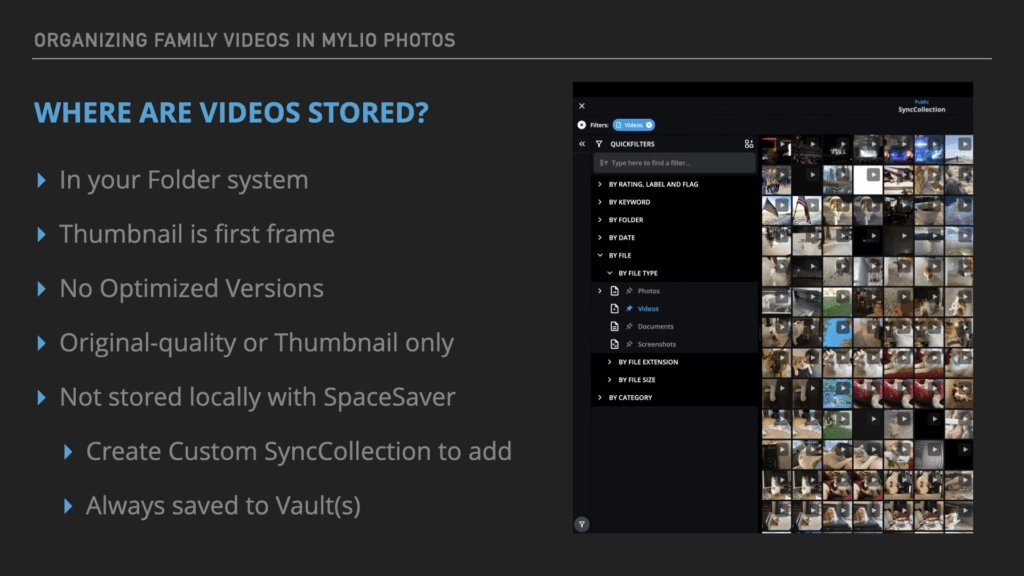Collapse sidebar with double chevron icon
This screenshot has height=576, width=1024.
(582, 144)
